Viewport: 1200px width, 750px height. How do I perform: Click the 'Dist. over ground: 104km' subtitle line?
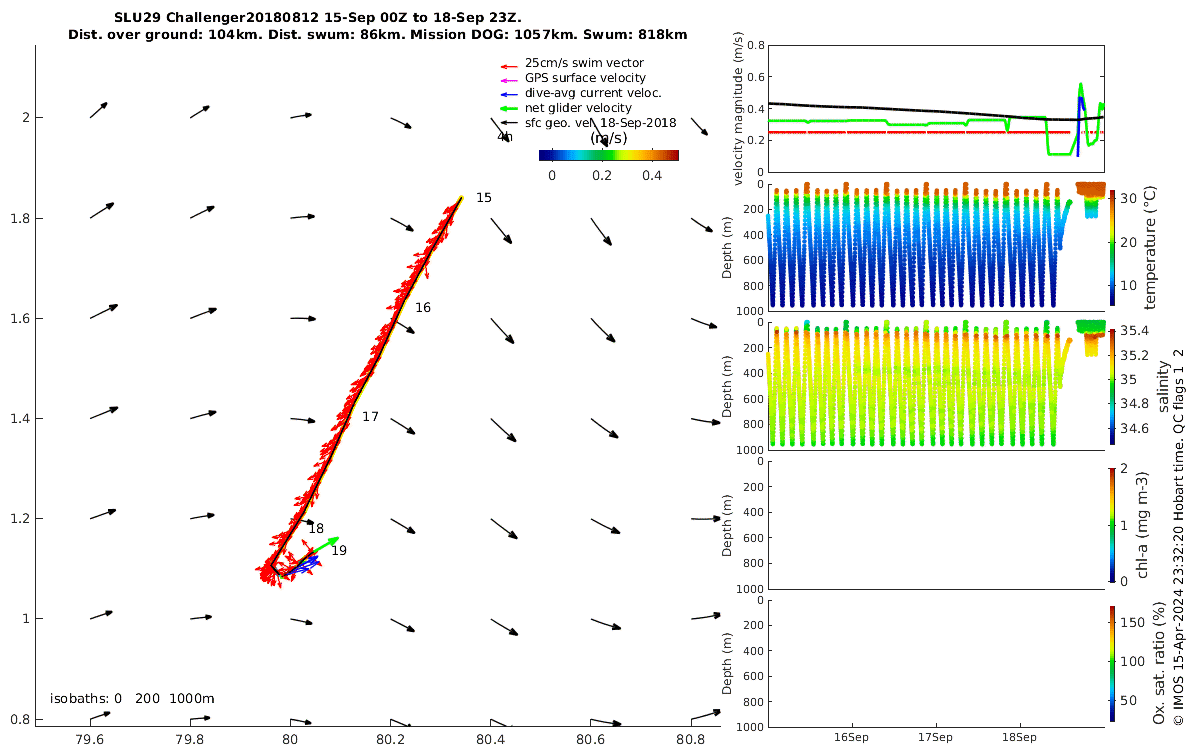point(377,34)
